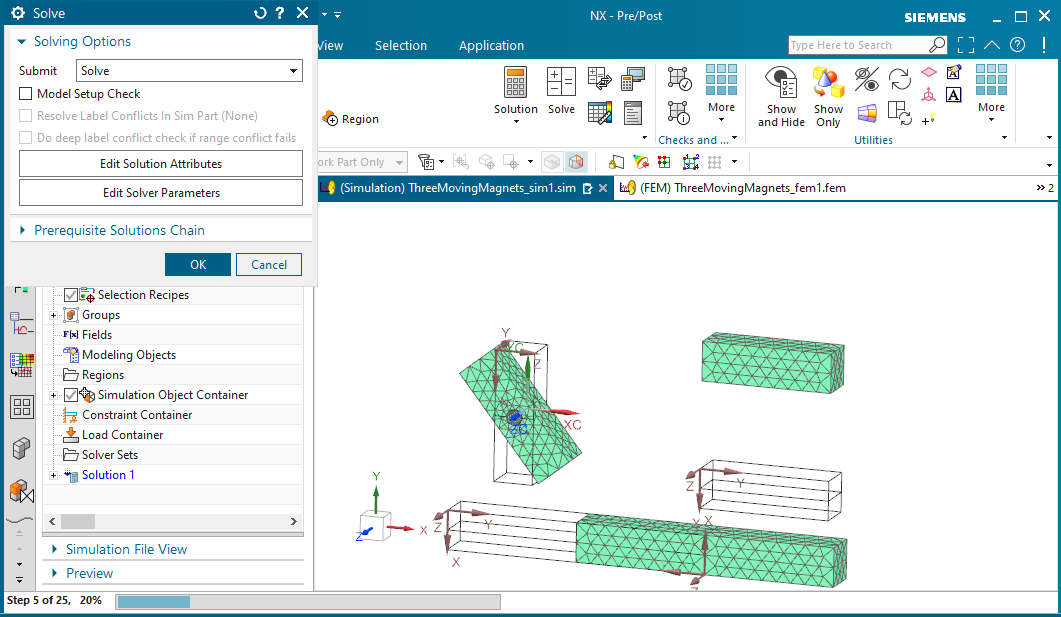Switch to ThreeMovingMagnets_fem1.fem tab
Screen dimensions: 1061x617
(735, 188)
